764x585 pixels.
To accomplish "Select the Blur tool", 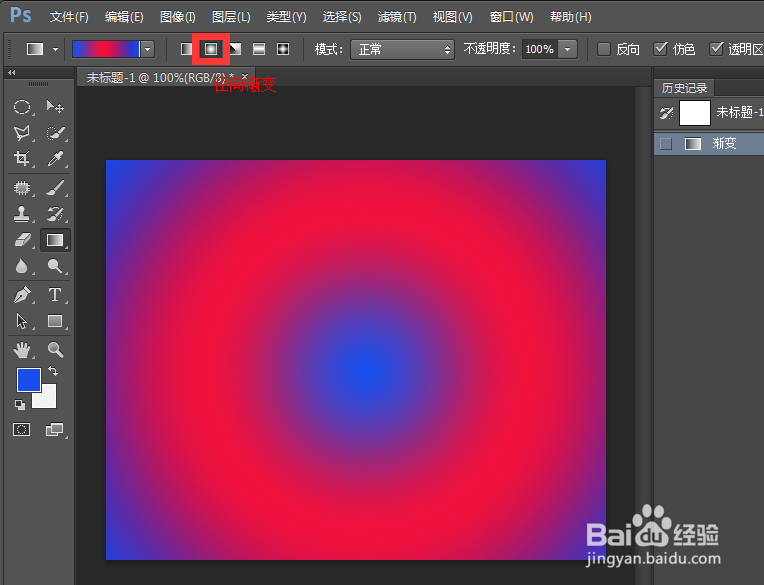I will (22, 266).
